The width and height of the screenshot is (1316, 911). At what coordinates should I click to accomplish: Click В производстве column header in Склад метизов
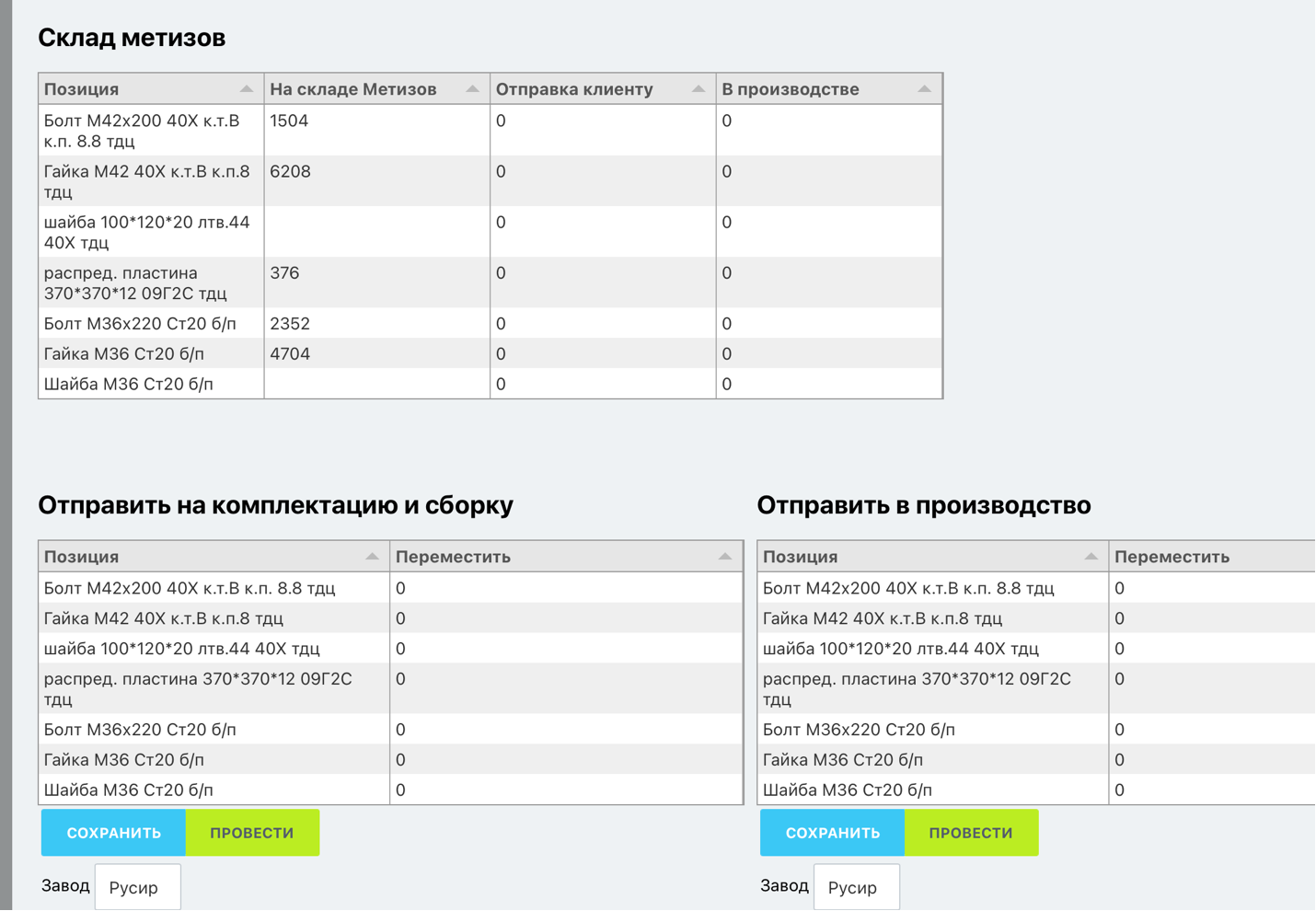click(x=791, y=89)
